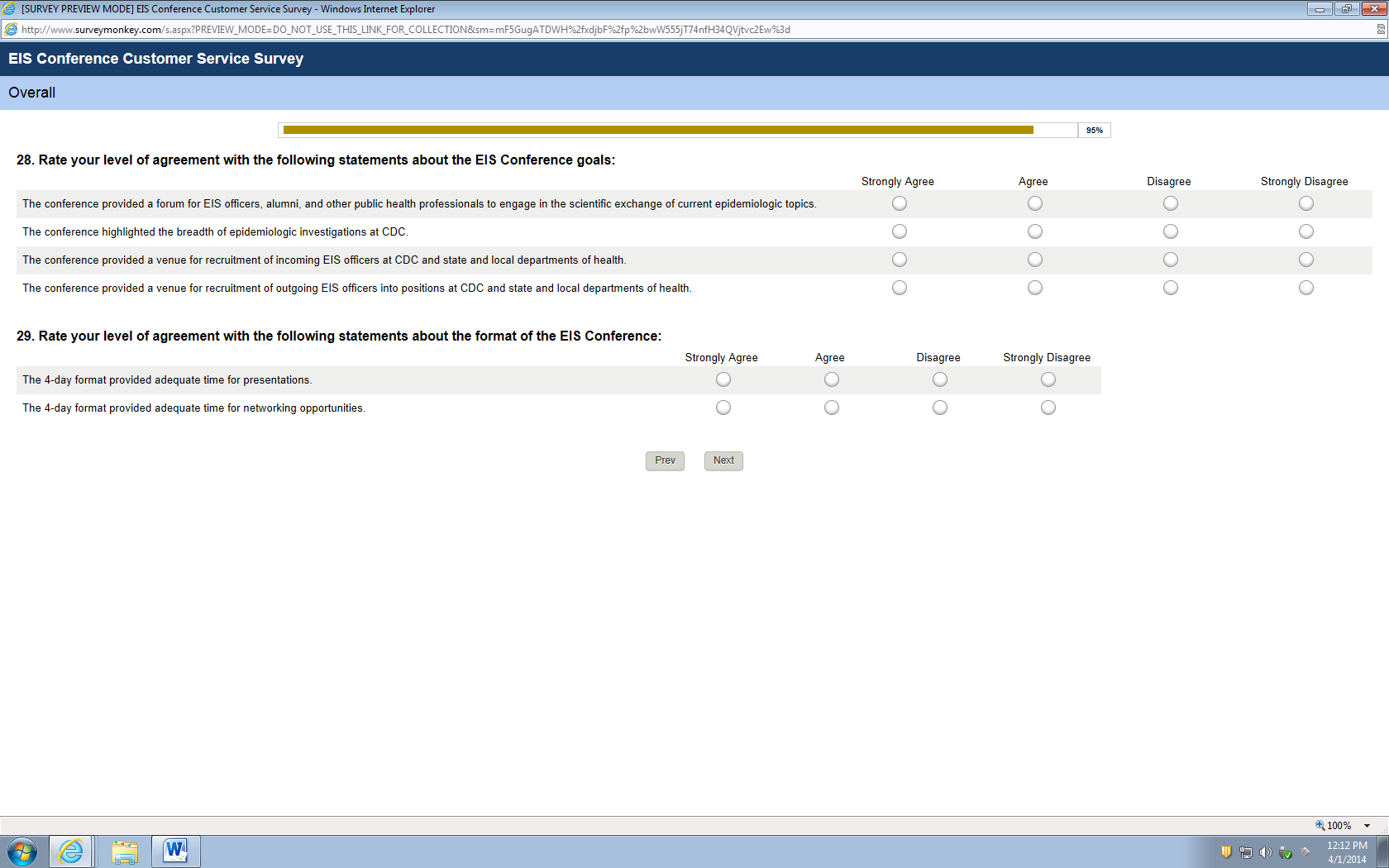Image resolution: width=1389 pixels, height=868 pixels.
Task: Select Agree for incoming EIS officers recruitment
Action: pos(1035,260)
